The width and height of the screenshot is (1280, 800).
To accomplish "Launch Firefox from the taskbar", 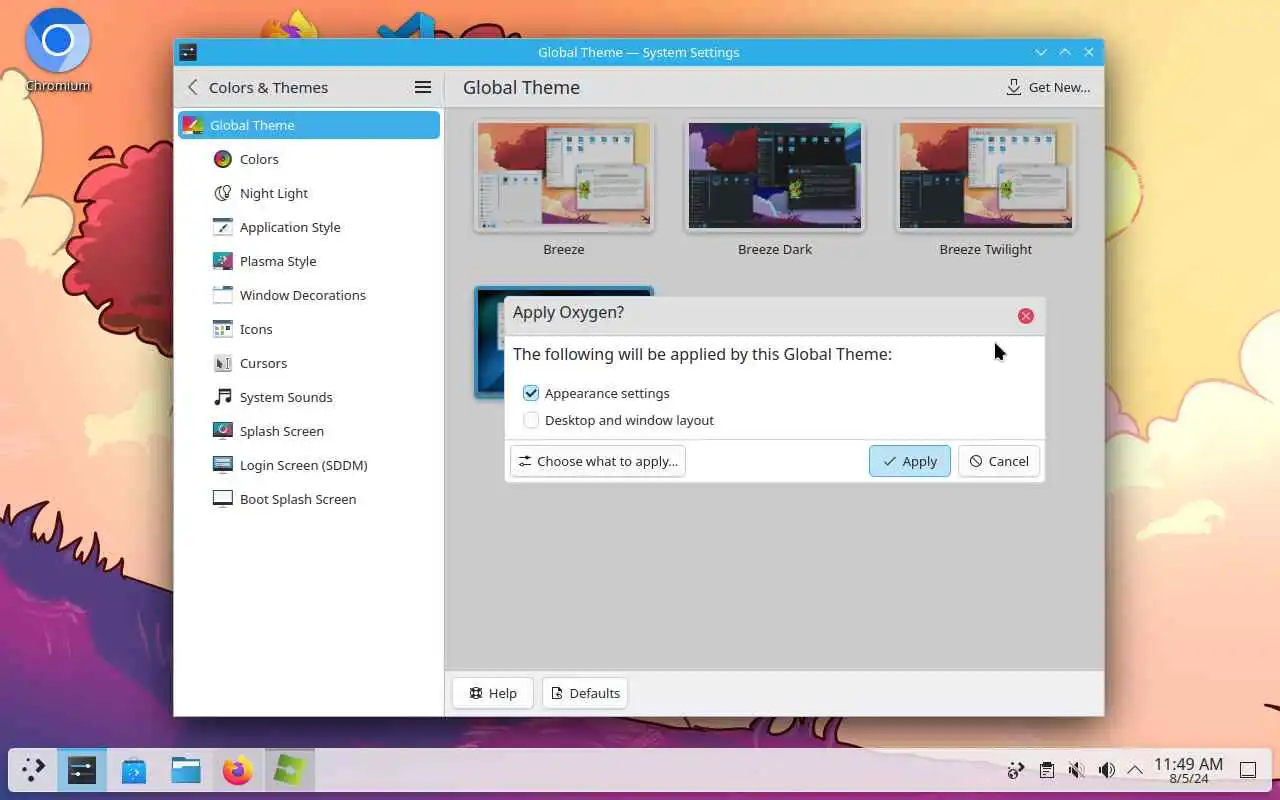I will [238, 770].
